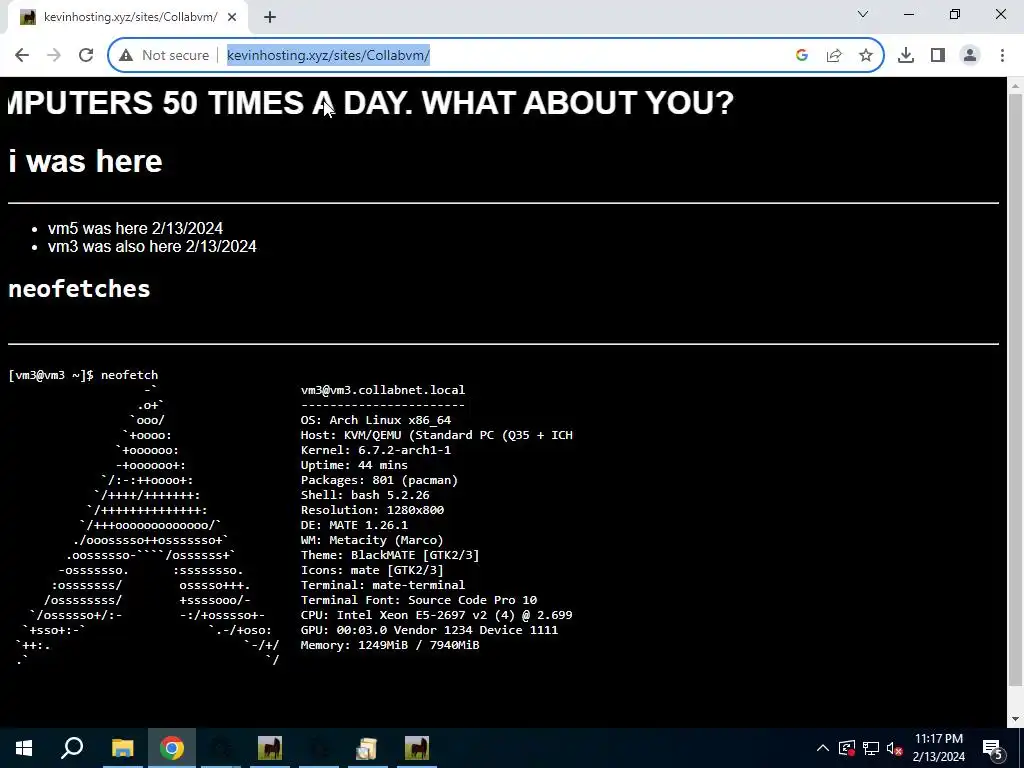The height and width of the screenshot is (768, 1024).
Task: Click 'vm3@vm3.collabnet.local' text
Action: 383,390
